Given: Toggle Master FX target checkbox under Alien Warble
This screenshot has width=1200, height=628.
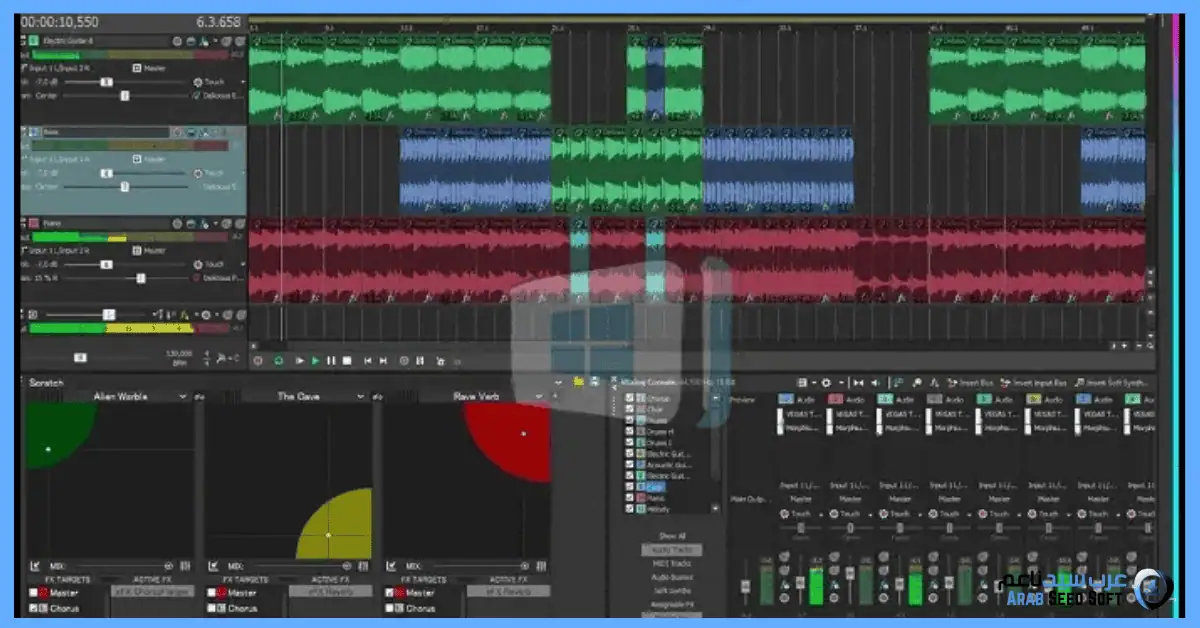Looking at the screenshot, I should point(34,593).
